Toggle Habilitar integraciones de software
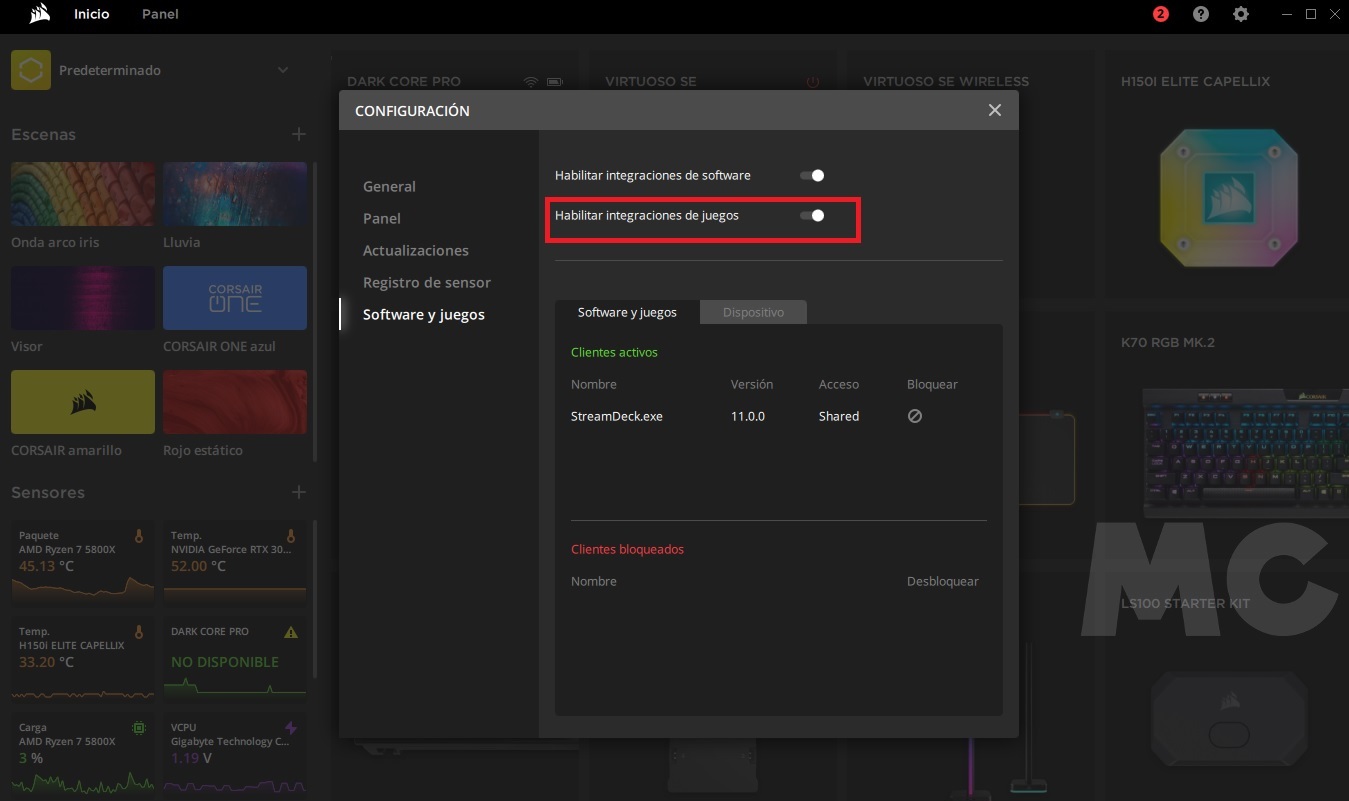Viewport: 1349px width, 801px height. [812, 175]
